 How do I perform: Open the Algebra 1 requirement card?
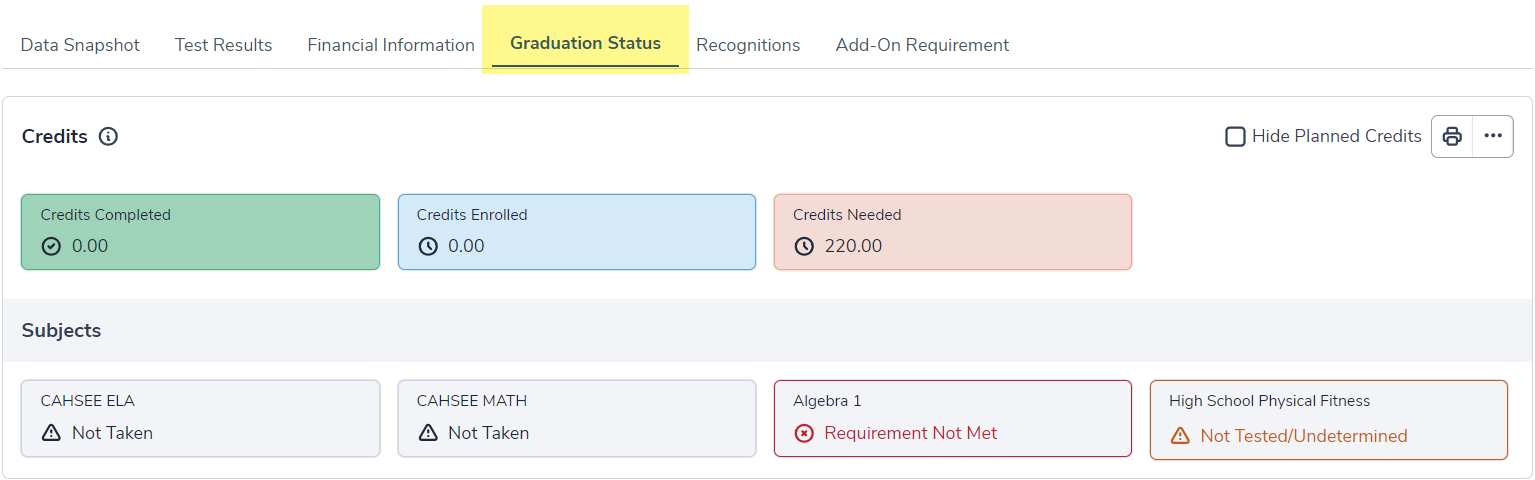coord(952,418)
